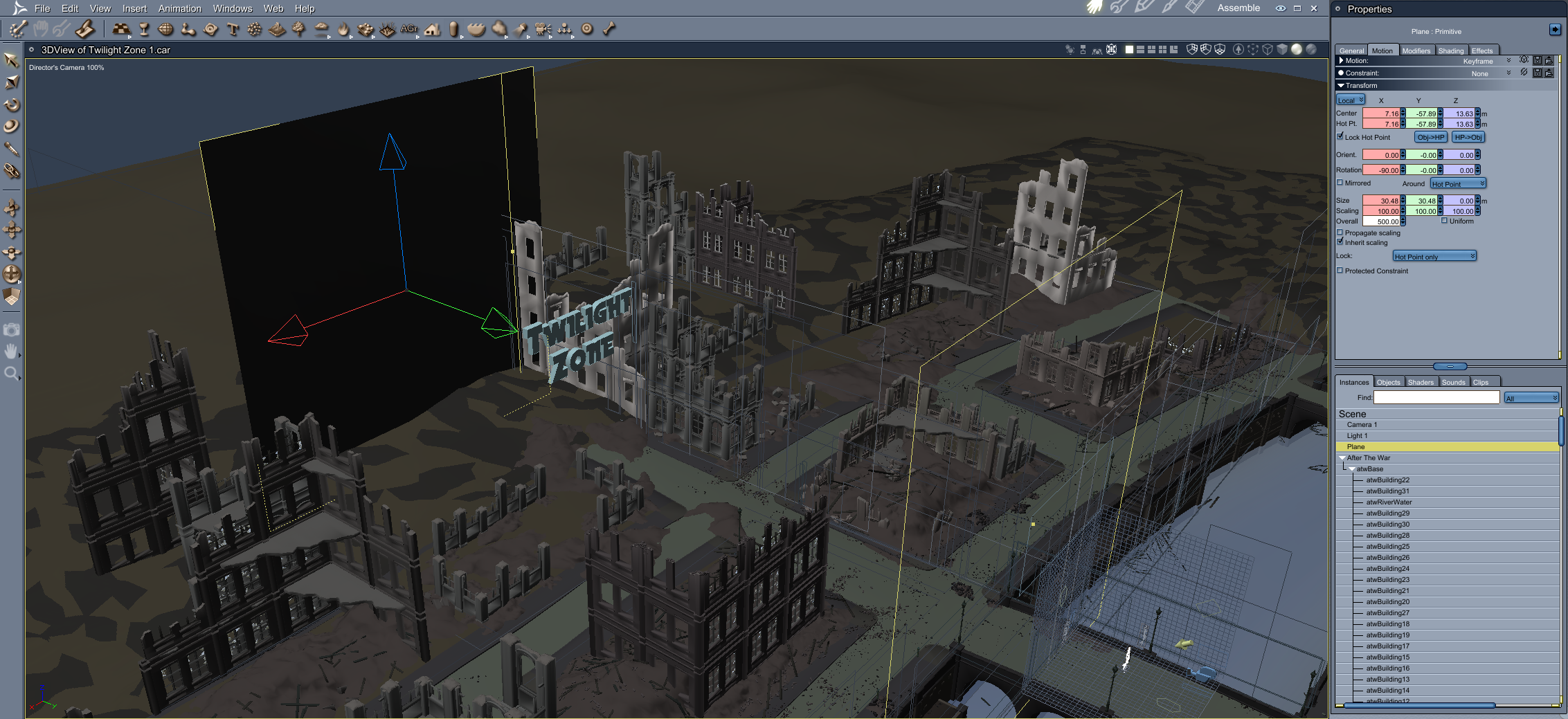The width and height of the screenshot is (1568, 719).
Task: Check Propagate scaling option
Action: pyautogui.click(x=1340, y=233)
